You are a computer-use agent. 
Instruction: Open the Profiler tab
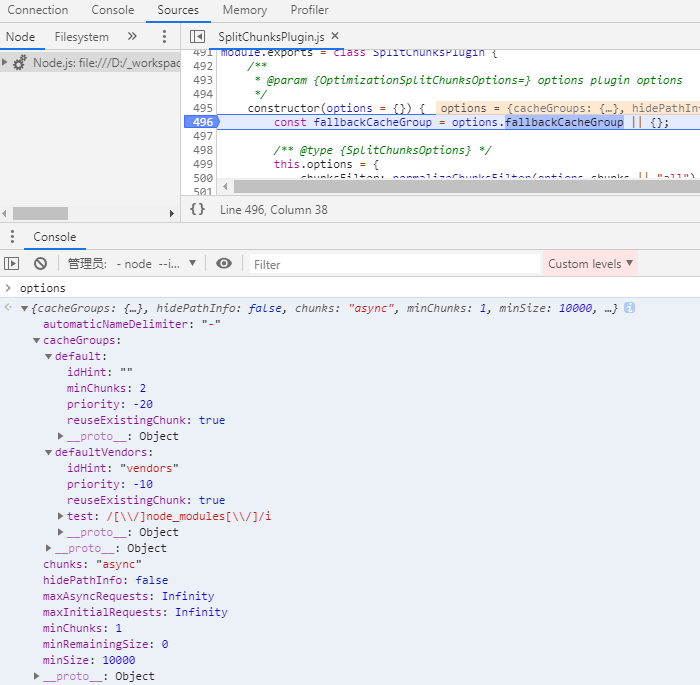tap(309, 10)
